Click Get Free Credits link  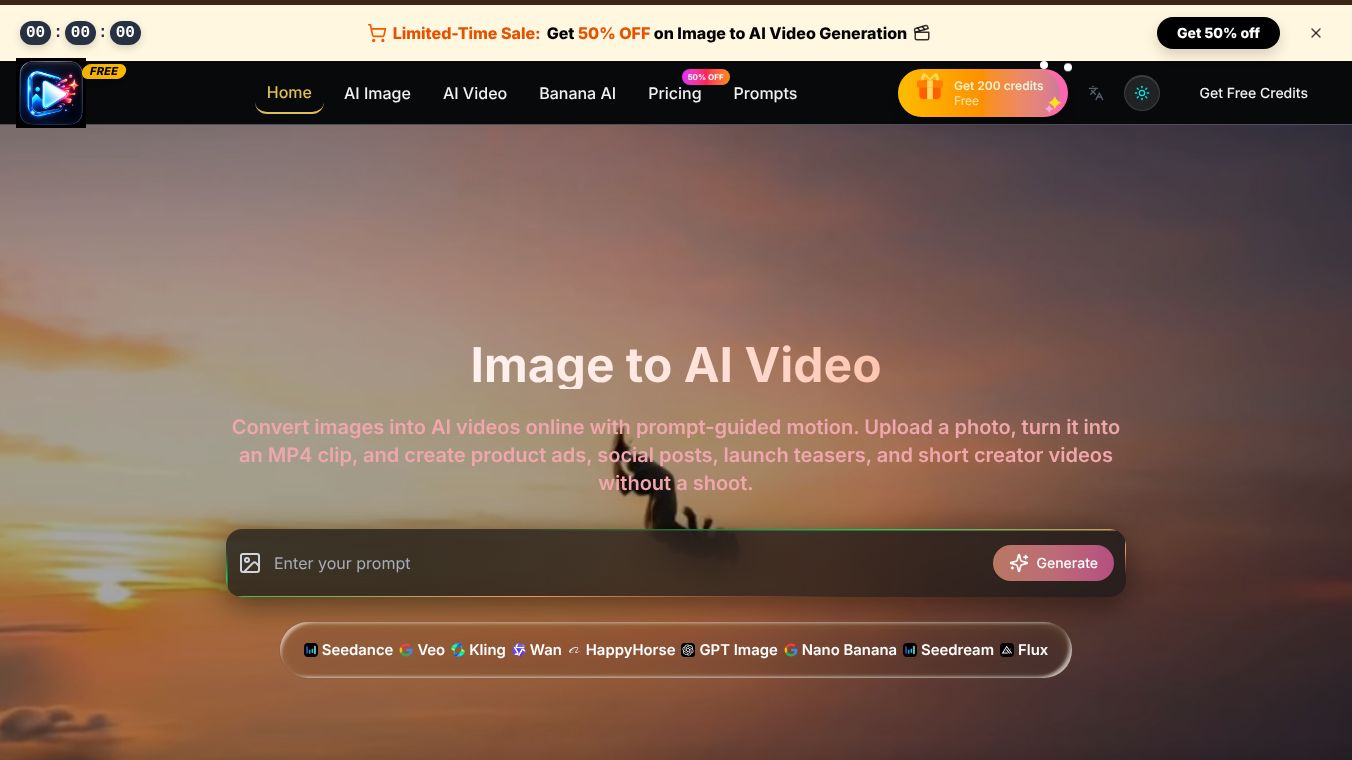tap(1253, 93)
